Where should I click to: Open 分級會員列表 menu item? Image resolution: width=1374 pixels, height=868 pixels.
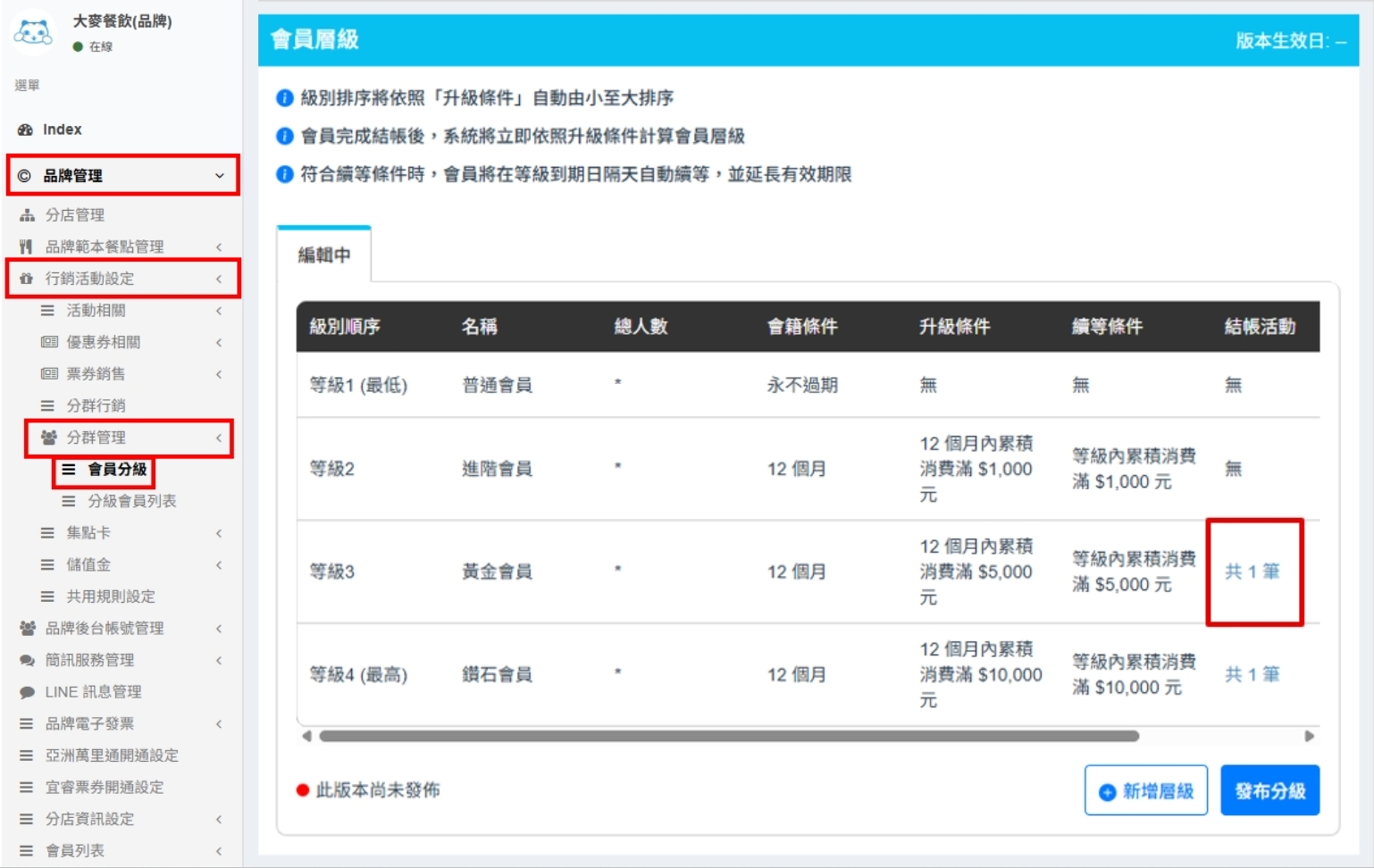point(131,501)
